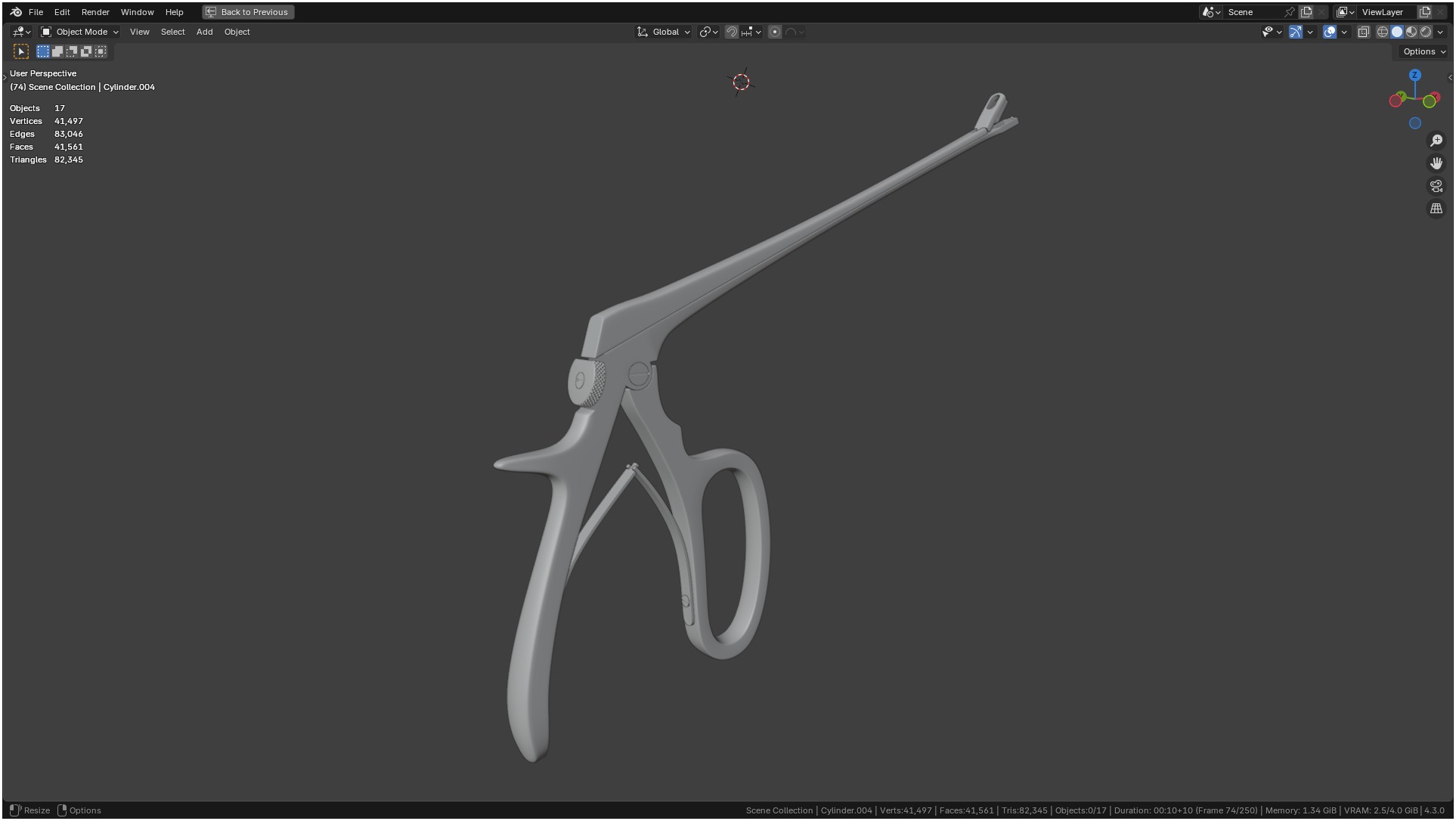Click the 'Vertices 41,497' statistics text

(x=46, y=121)
